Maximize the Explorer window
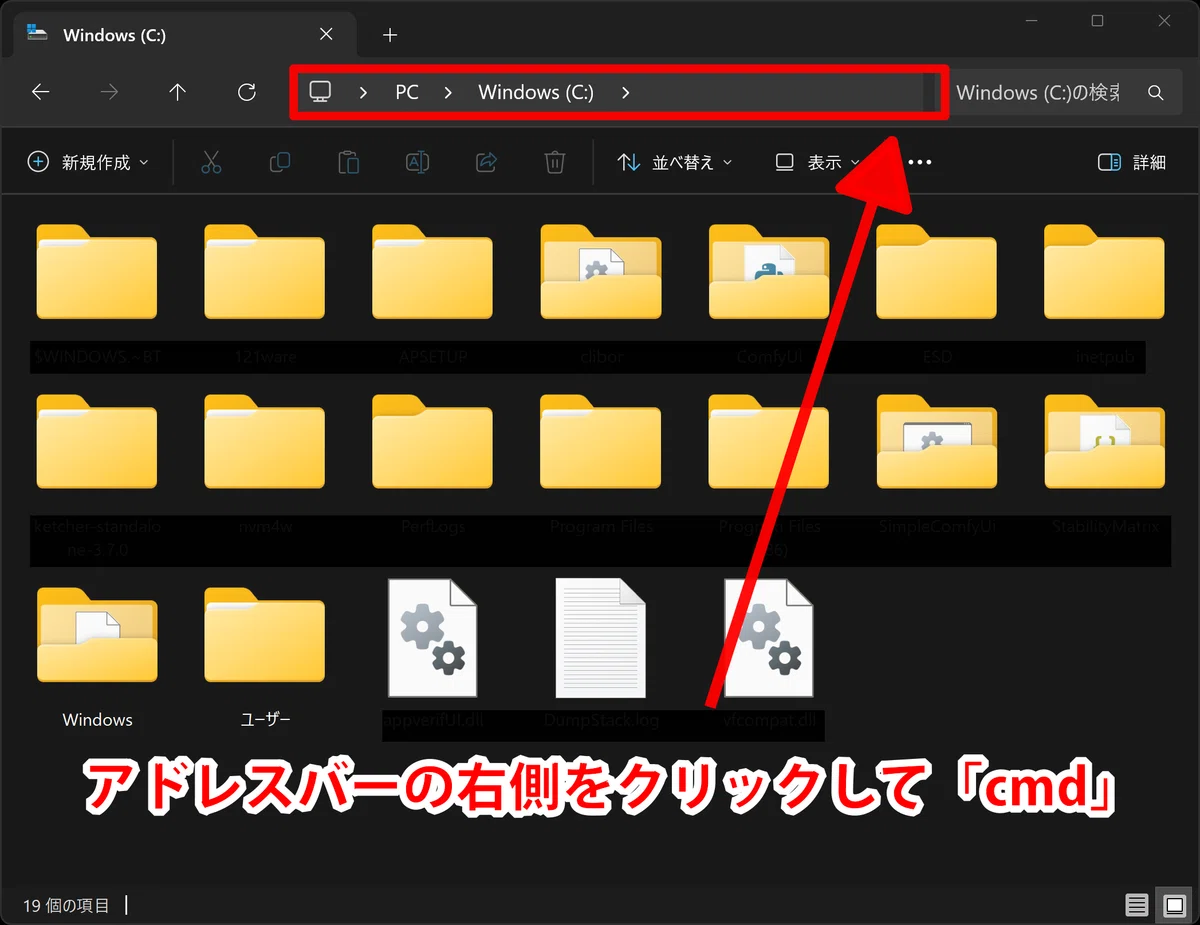1200x925 pixels. point(1097,21)
